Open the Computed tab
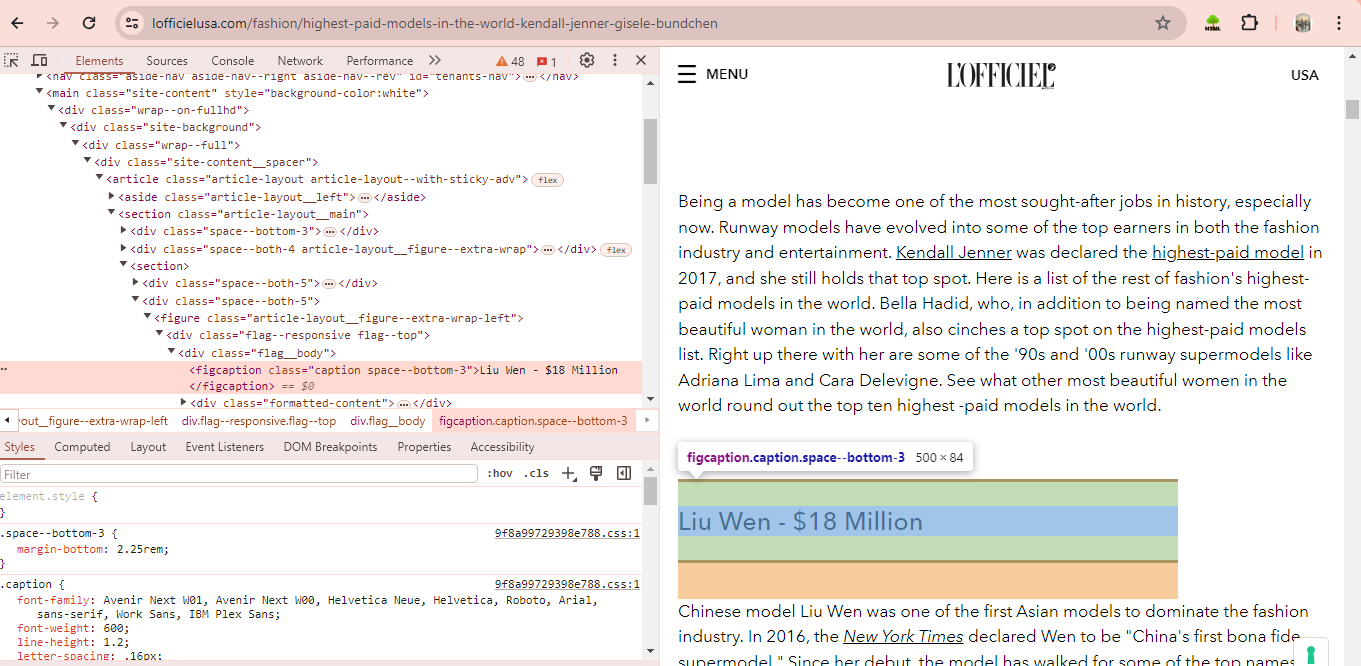 [x=82, y=447]
